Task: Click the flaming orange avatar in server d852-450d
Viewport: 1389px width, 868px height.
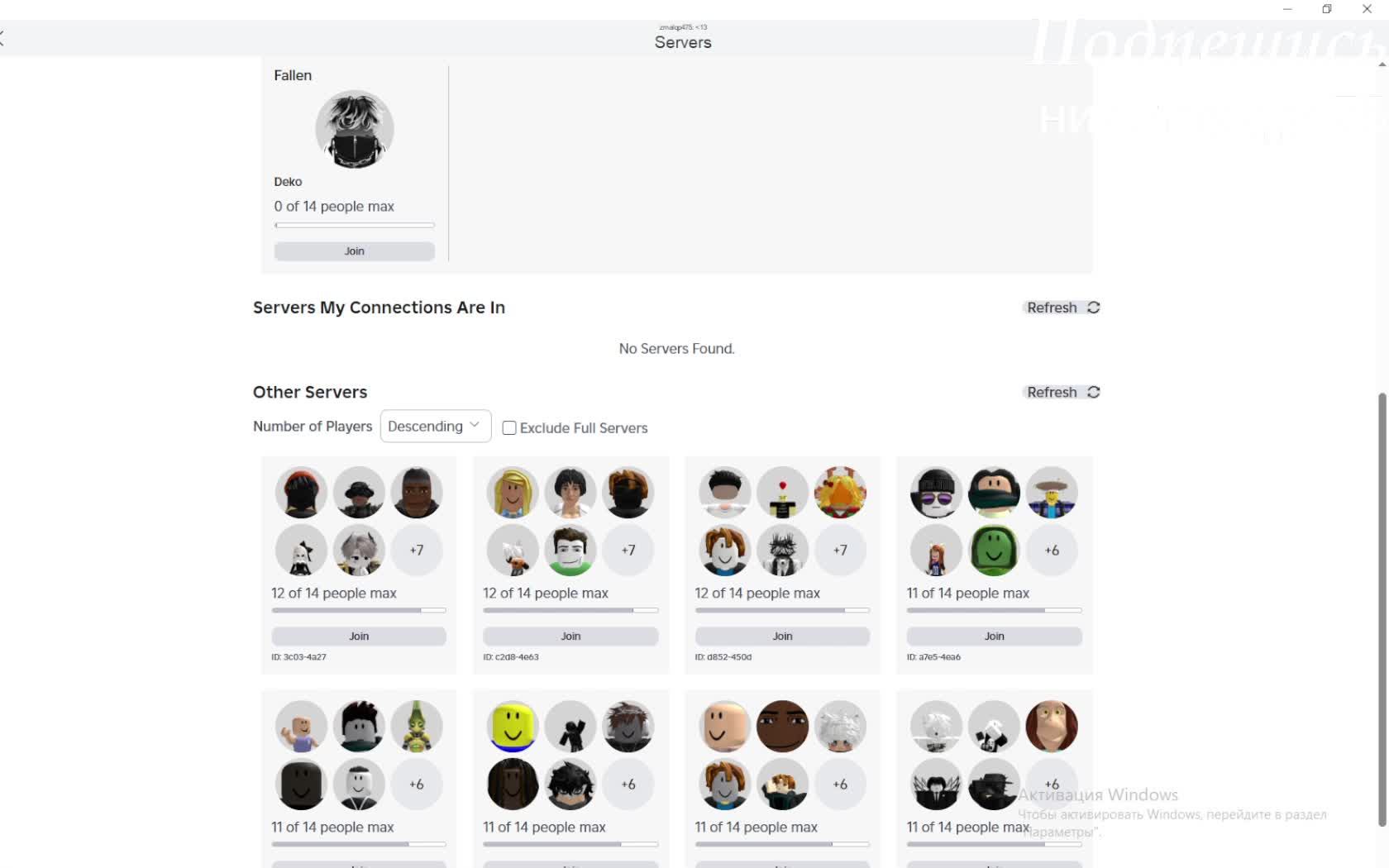Action: 840,492
